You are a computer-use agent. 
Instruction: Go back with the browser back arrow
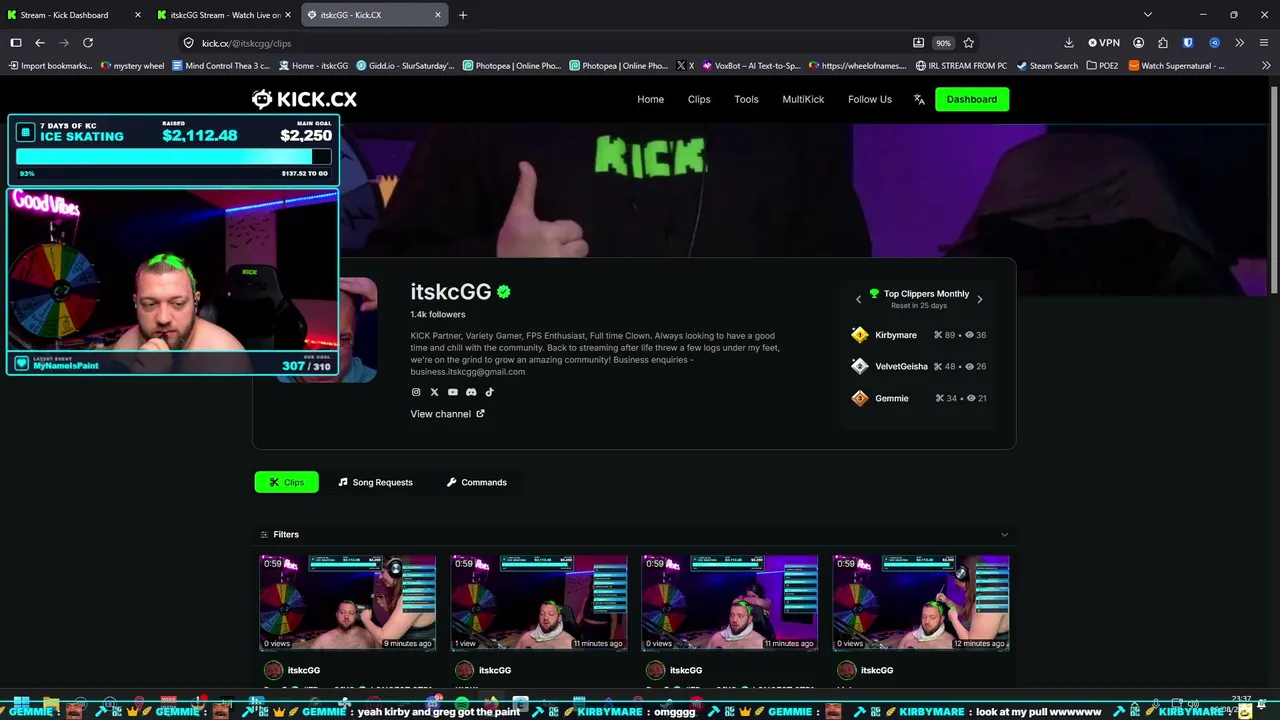[x=40, y=43]
